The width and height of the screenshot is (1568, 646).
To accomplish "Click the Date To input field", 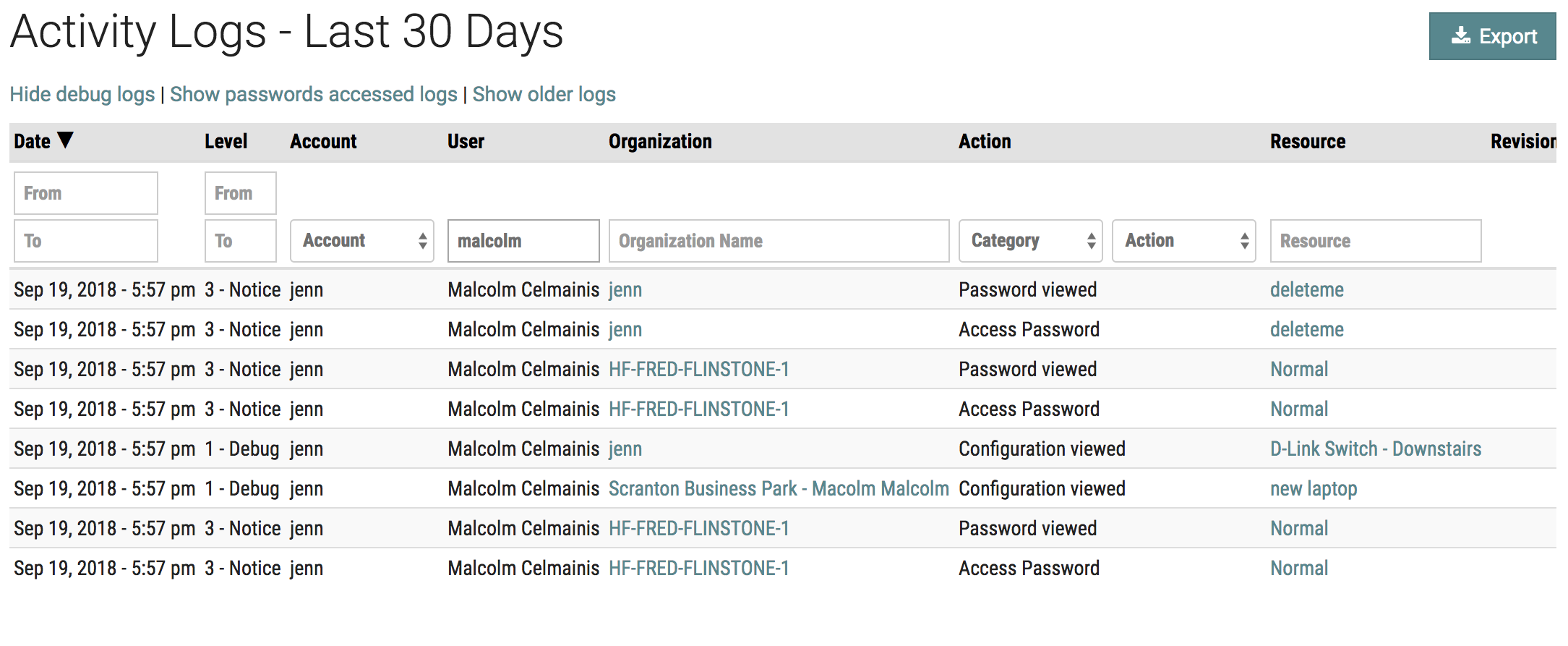I will 86,241.
